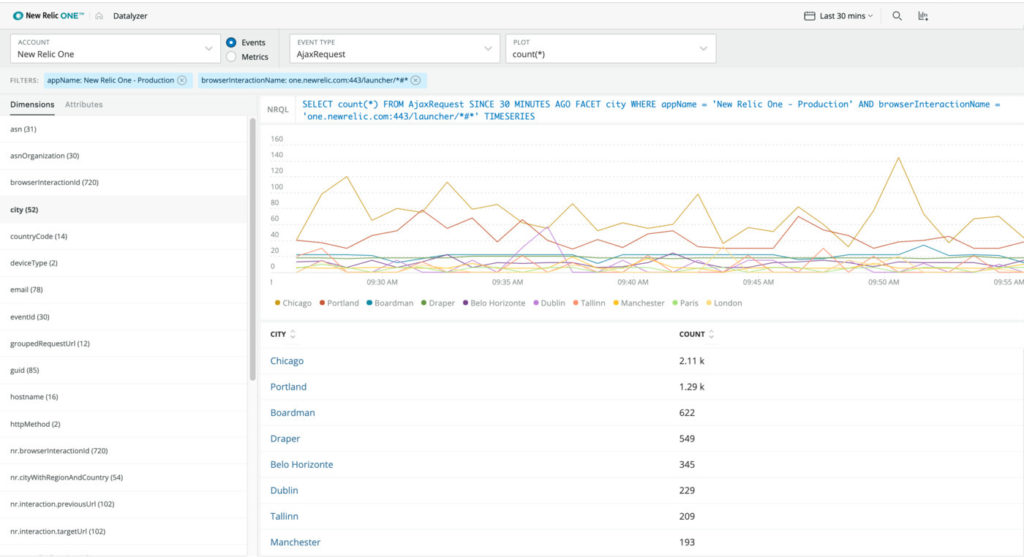Select the nr.browserInteractionId (720) dimension

pos(124,451)
